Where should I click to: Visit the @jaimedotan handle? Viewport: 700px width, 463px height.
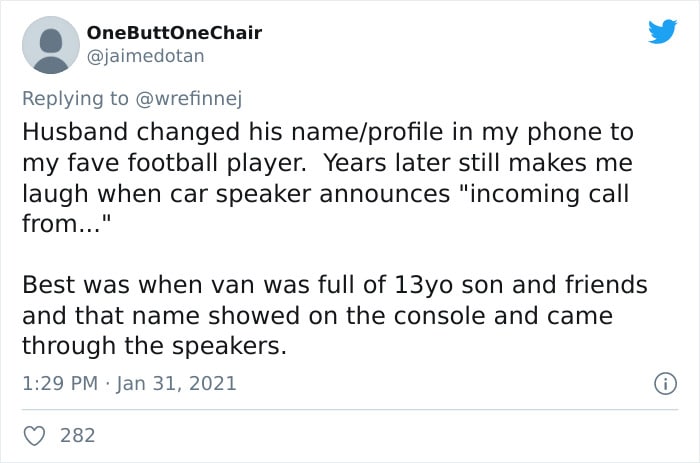(146, 56)
